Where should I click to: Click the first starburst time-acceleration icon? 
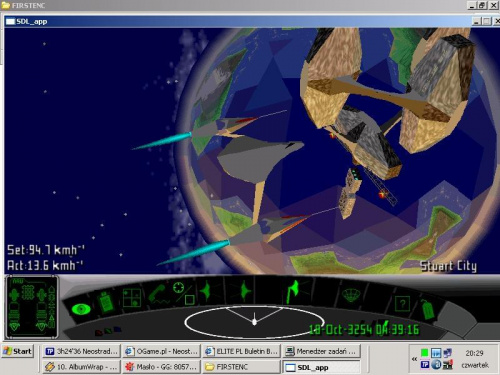click(x=207, y=291)
